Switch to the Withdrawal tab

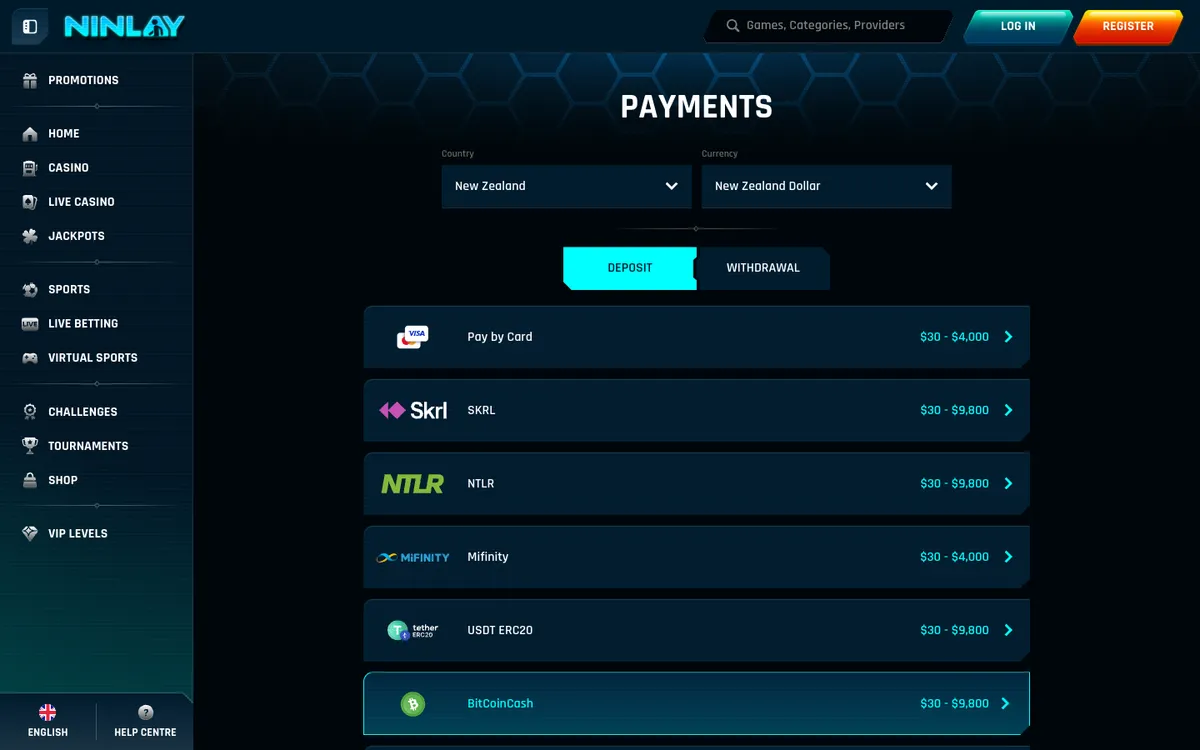click(x=763, y=268)
